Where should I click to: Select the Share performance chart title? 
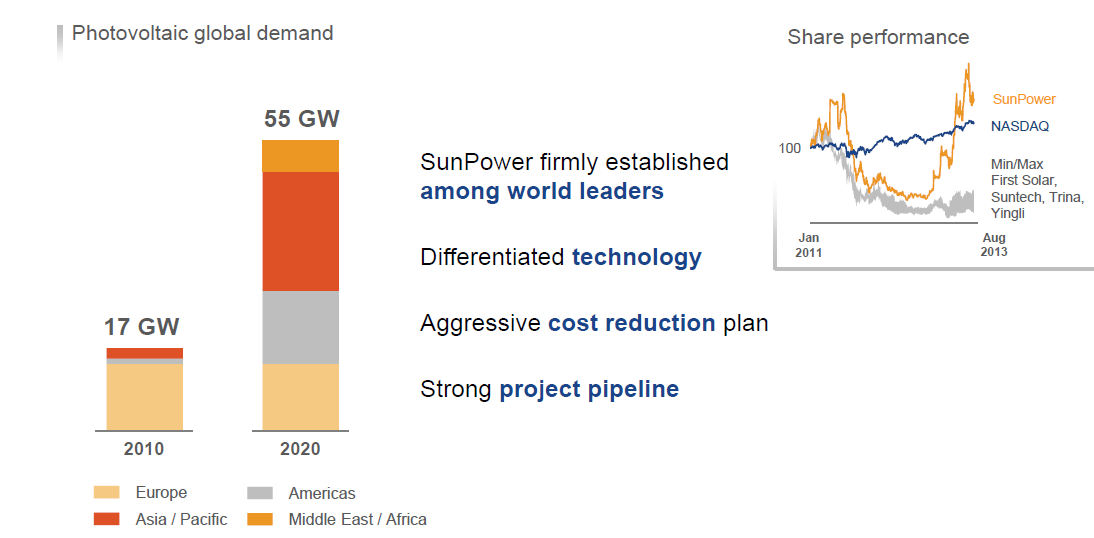(878, 38)
